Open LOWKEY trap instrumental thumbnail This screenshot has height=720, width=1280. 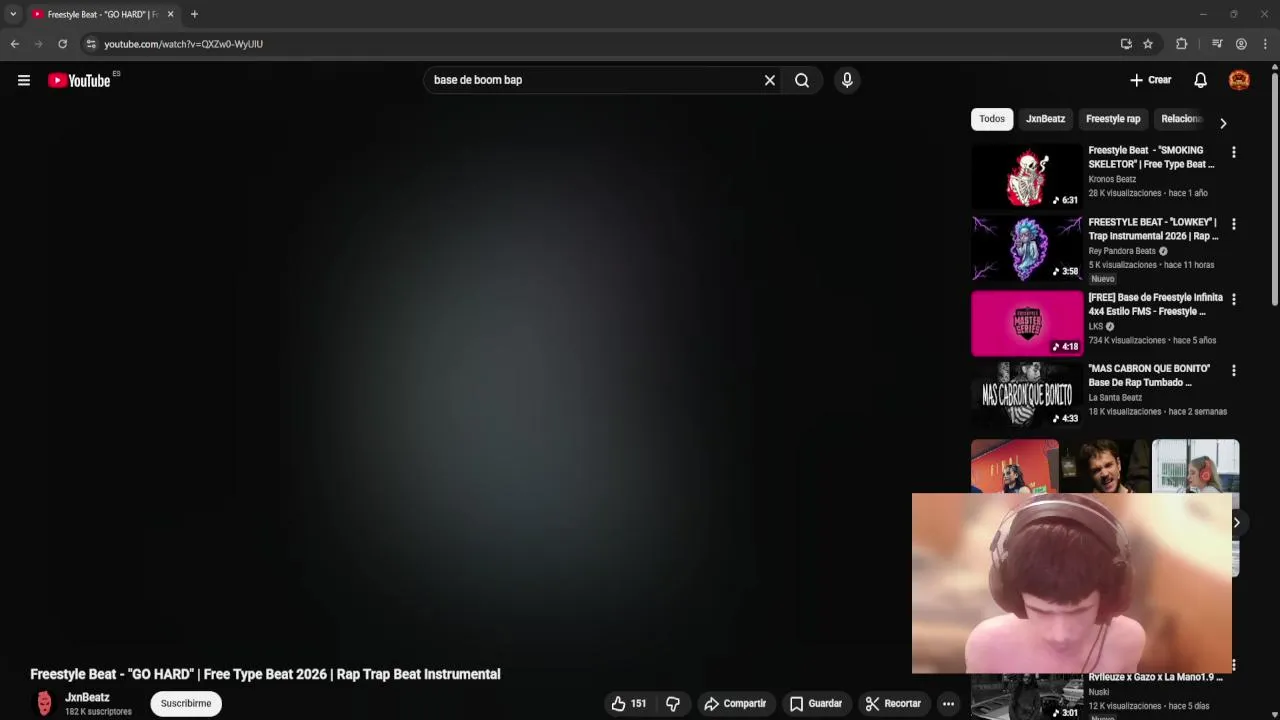click(1027, 249)
